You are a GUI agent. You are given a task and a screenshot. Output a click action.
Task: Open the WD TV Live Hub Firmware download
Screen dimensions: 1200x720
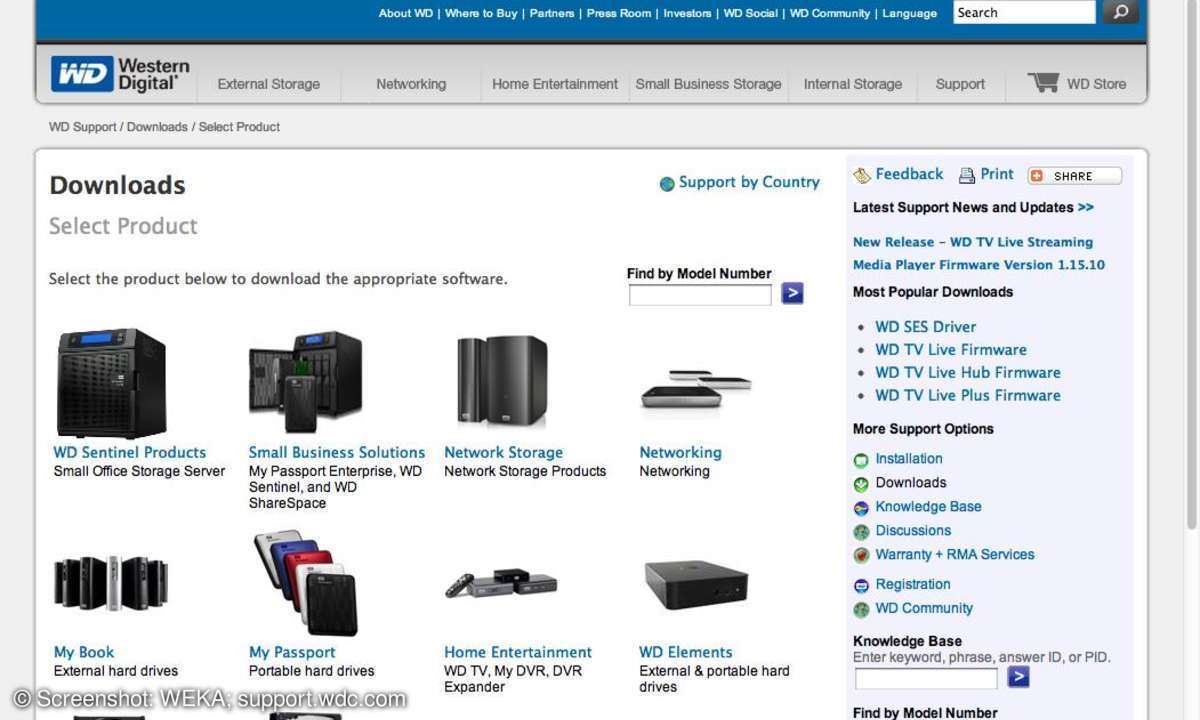pyautogui.click(x=968, y=372)
